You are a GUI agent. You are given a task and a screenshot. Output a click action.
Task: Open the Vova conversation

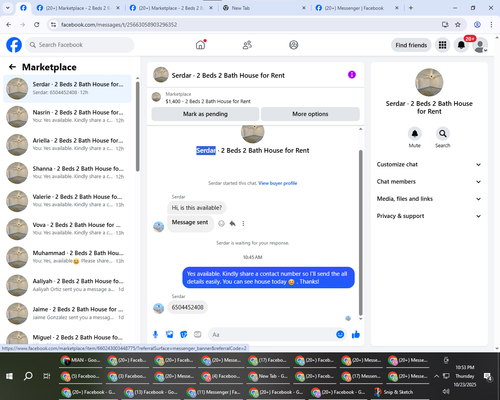pyautogui.click(x=67, y=229)
